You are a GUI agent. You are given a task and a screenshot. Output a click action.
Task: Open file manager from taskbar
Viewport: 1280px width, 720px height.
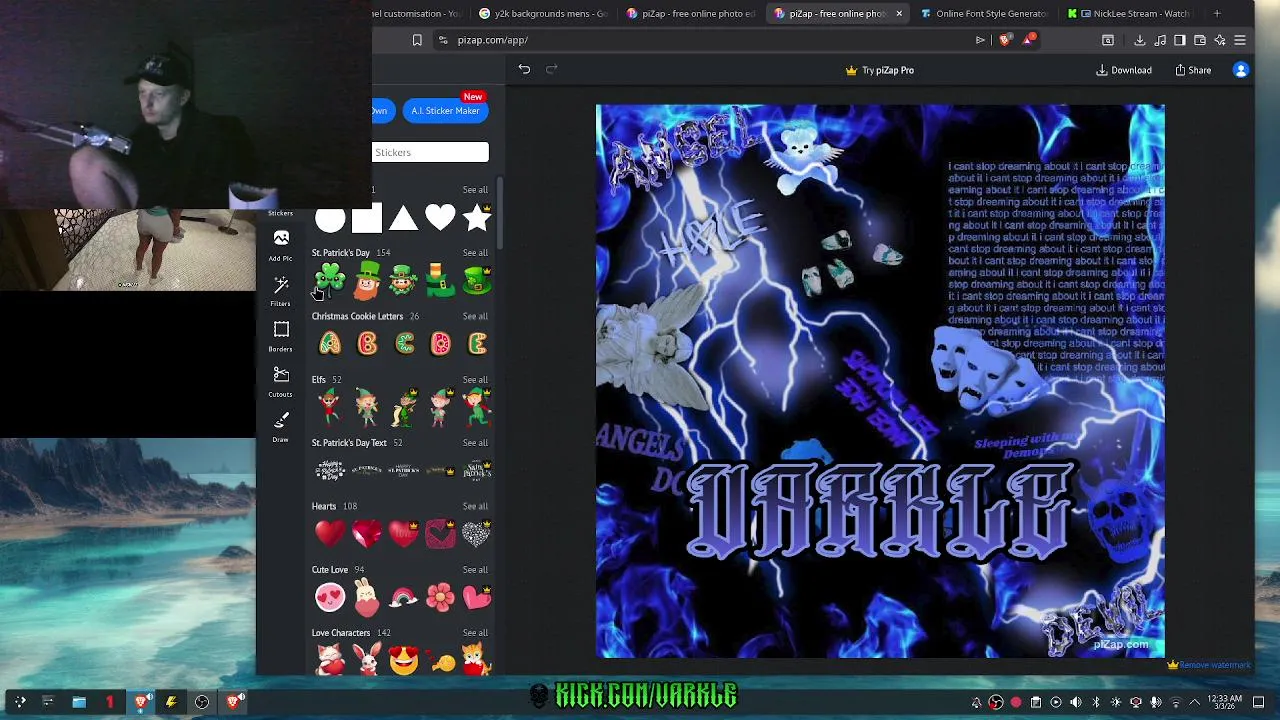coord(78,702)
